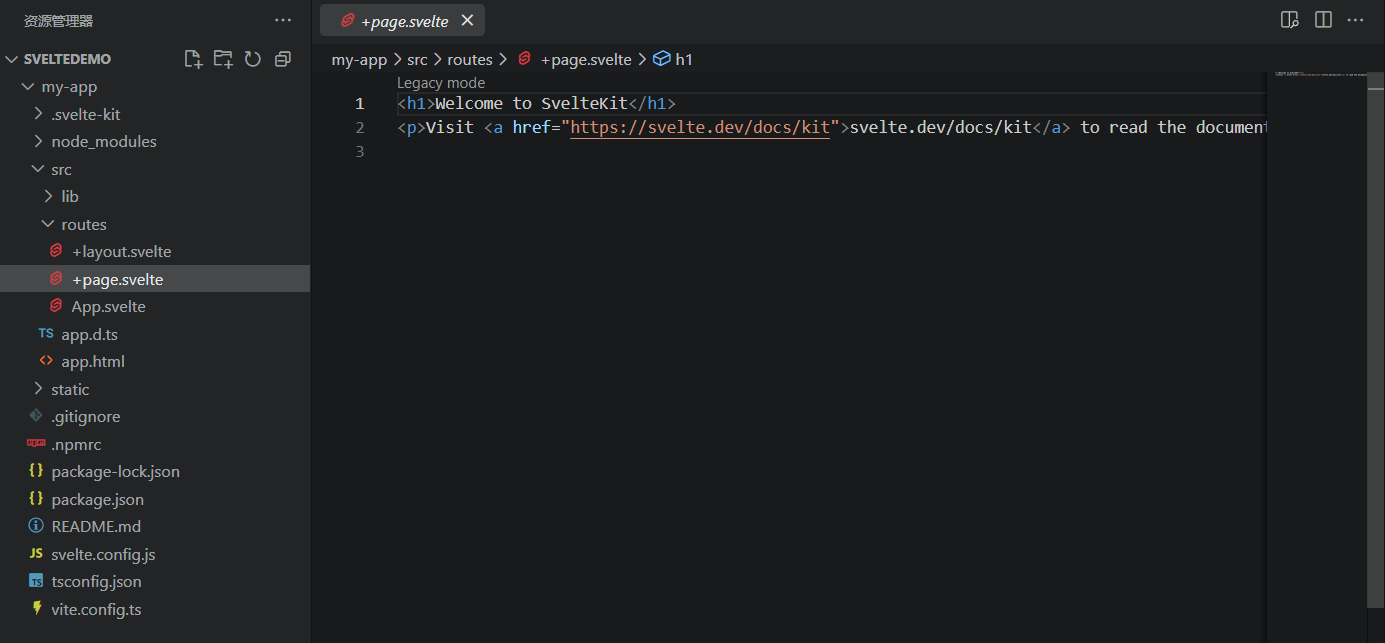Image resolution: width=1385 pixels, height=643 pixels.
Task: Close the +page.svelte editor tab
Action: pos(467,20)
